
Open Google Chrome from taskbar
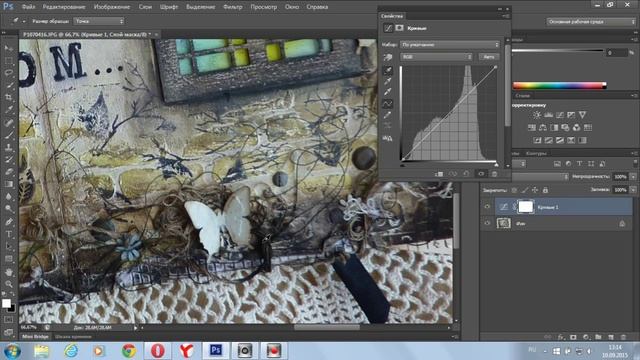129,351
